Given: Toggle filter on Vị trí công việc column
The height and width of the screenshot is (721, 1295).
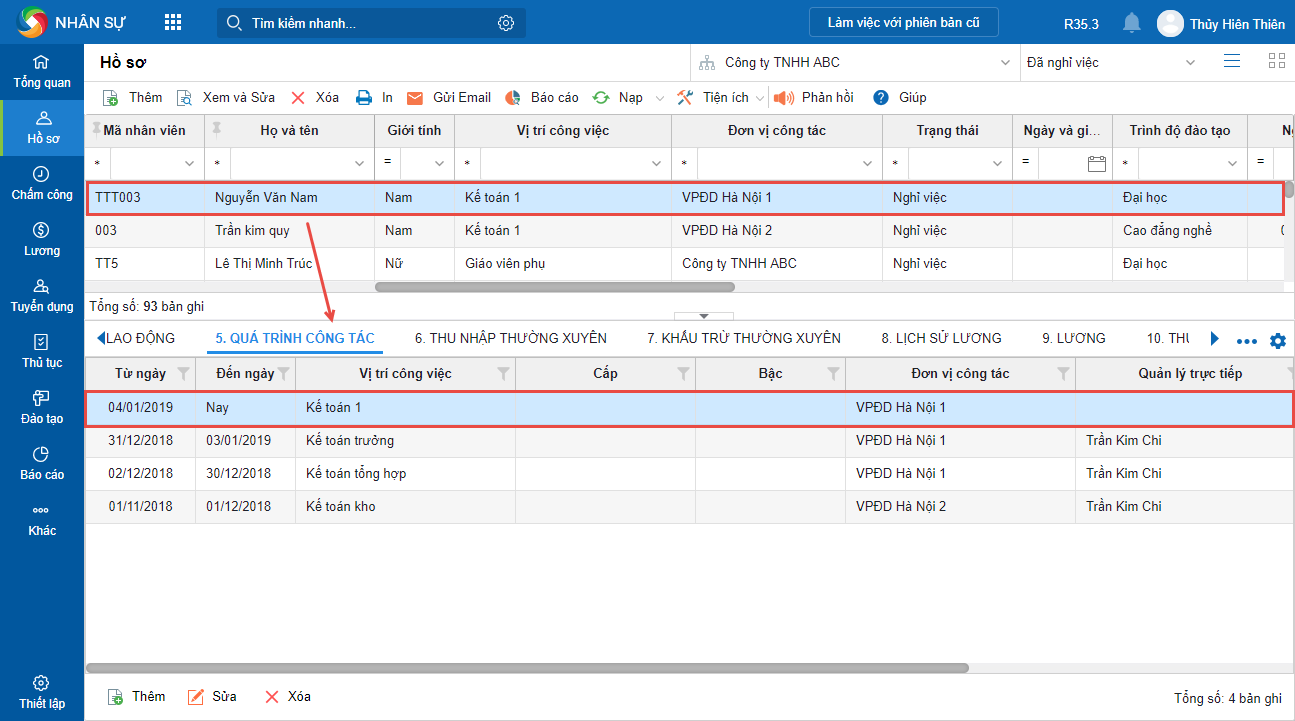Looking at the screenshot, I should (504, 373).
